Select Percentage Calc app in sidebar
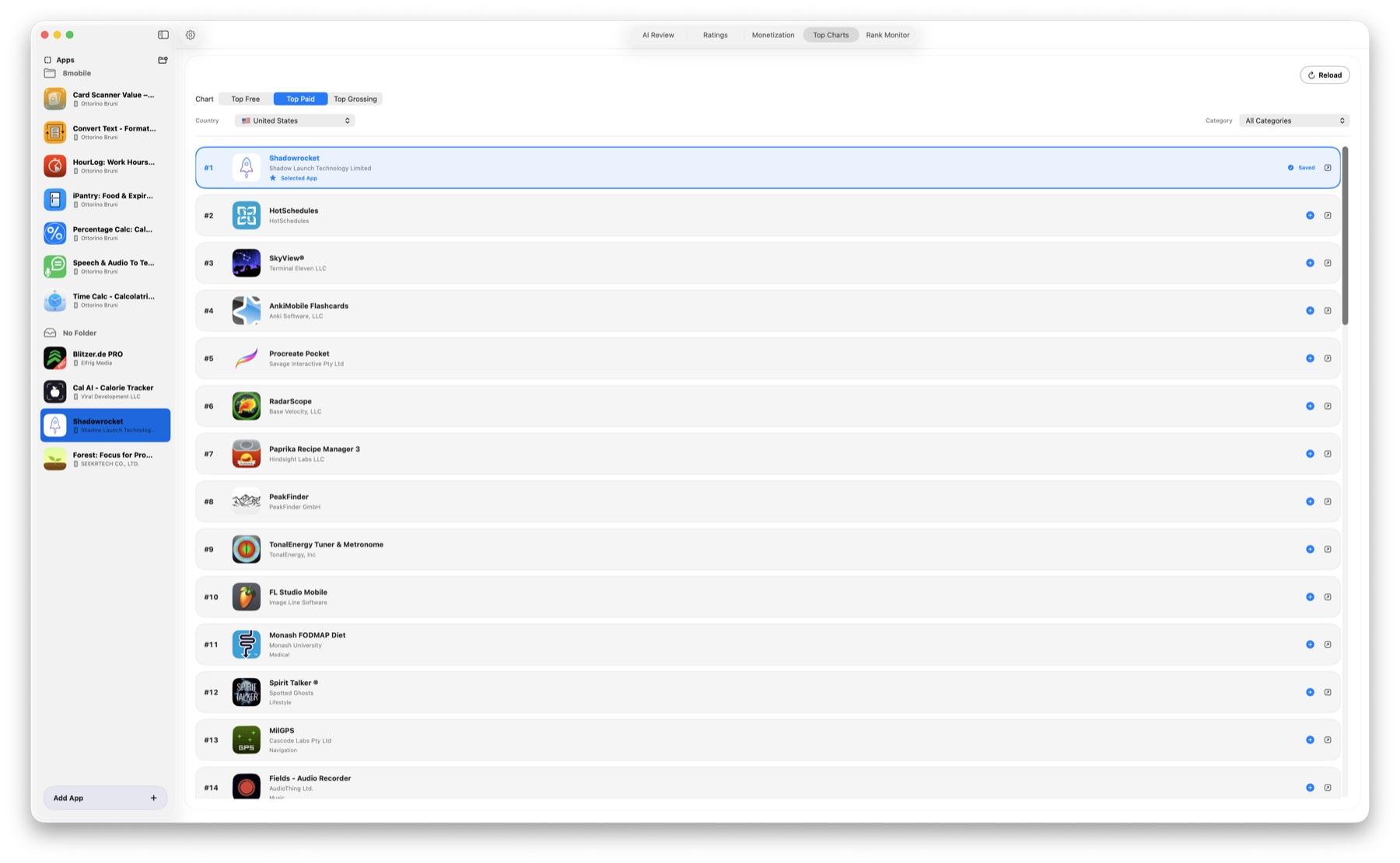The width and height of the screenshot is (1400, 863). 105,232
